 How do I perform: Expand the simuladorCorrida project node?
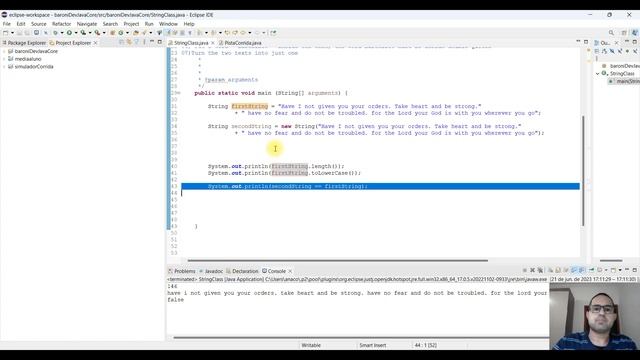click(x=4, y=67)
